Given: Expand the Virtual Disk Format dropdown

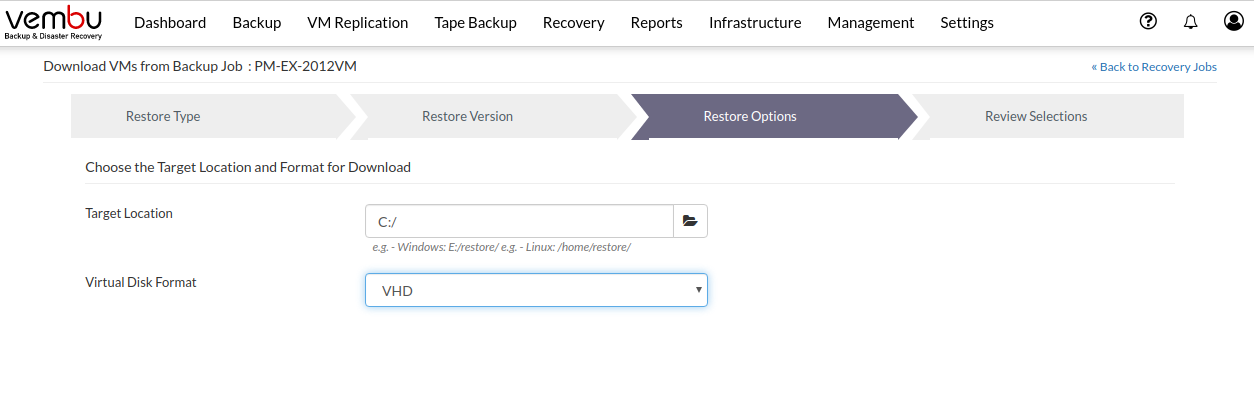Looking at the screenshot, I should (536, 290).
